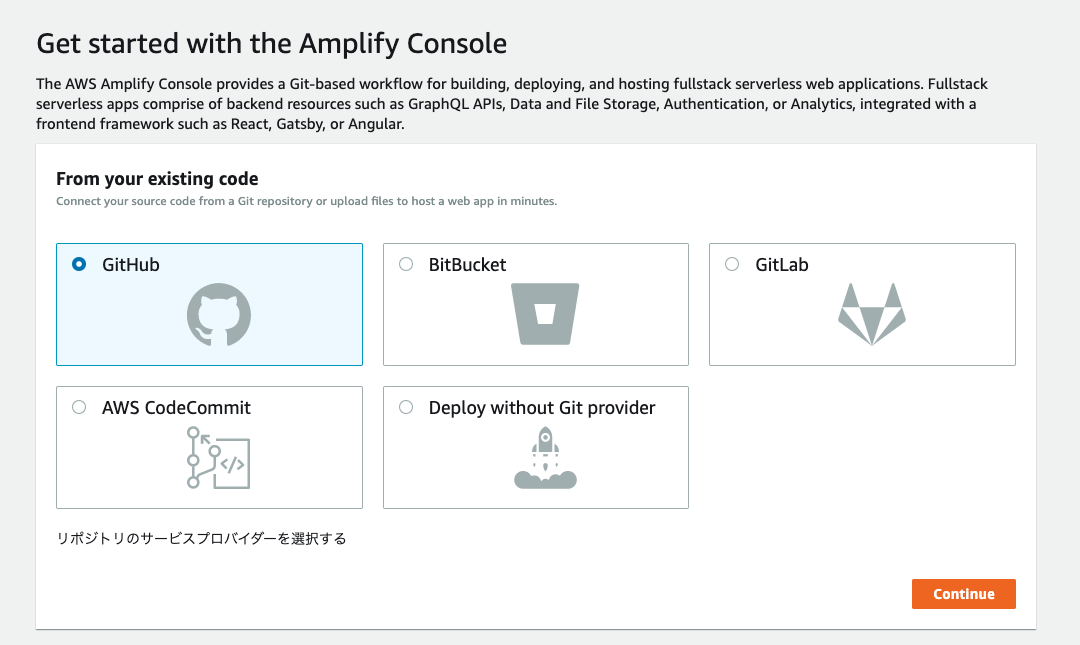Viewport: 1080px width, 645px height.
Task: Click the GitLab label text
Action: pyautogui.click(x=782, y=265)
